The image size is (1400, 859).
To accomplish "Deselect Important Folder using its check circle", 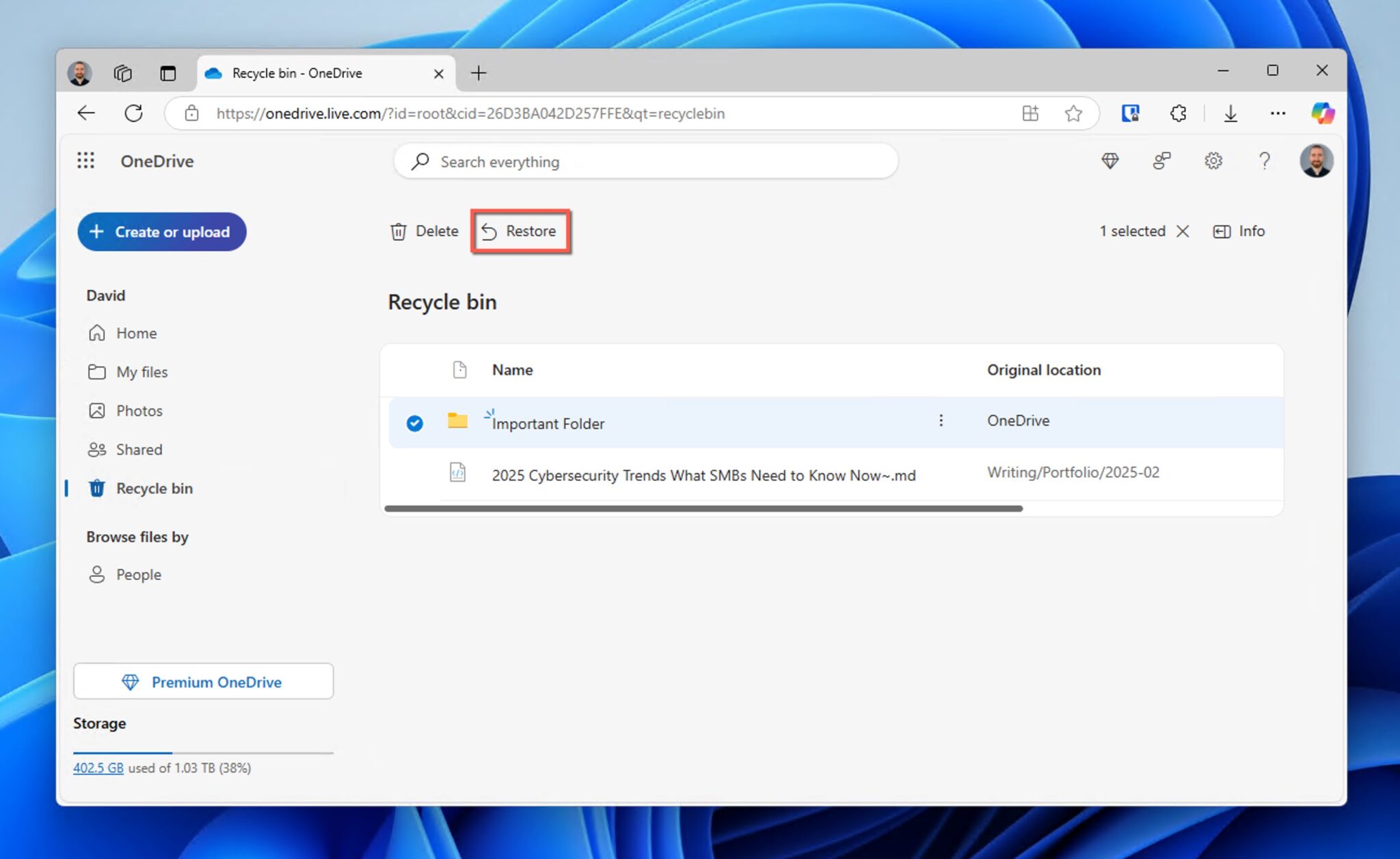I will tap(414, 423).
